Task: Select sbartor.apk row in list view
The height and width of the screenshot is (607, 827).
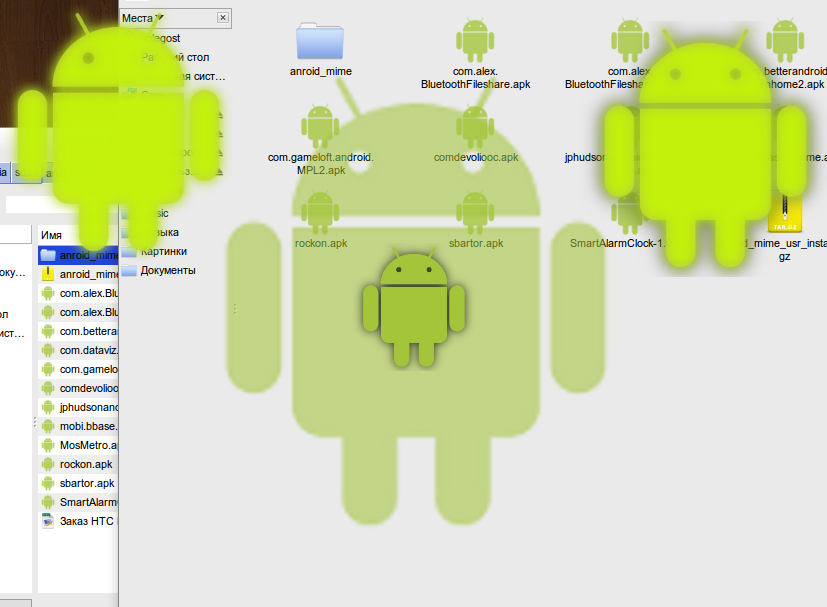Action: (79, 483)
